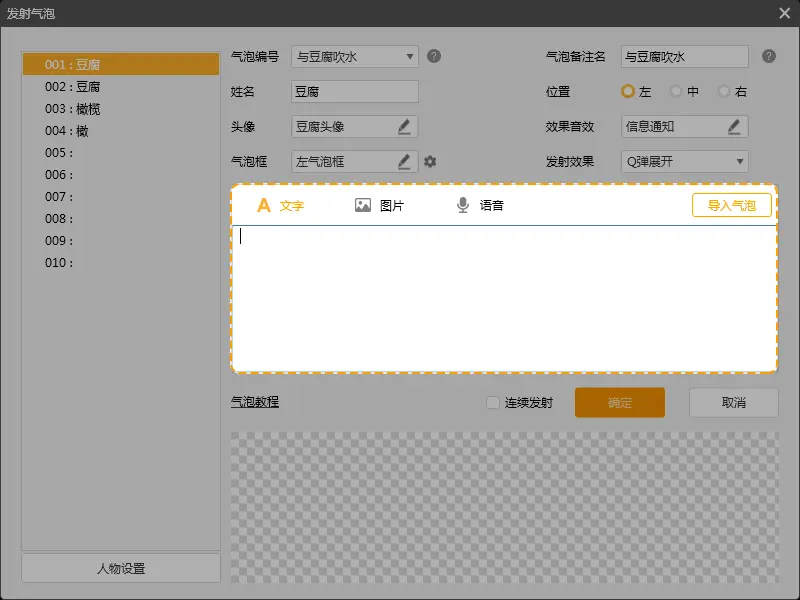The height and width of the screenshot is (600, 800).
Task: Select the 文字 text tab
Action: (280, 206)
